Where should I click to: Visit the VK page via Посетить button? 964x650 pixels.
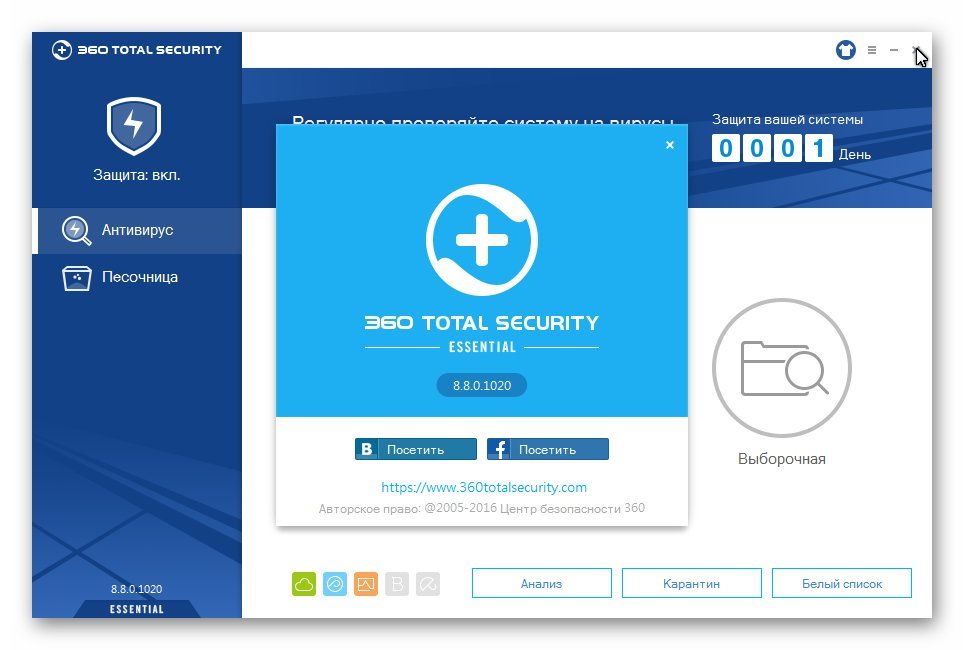416,450
